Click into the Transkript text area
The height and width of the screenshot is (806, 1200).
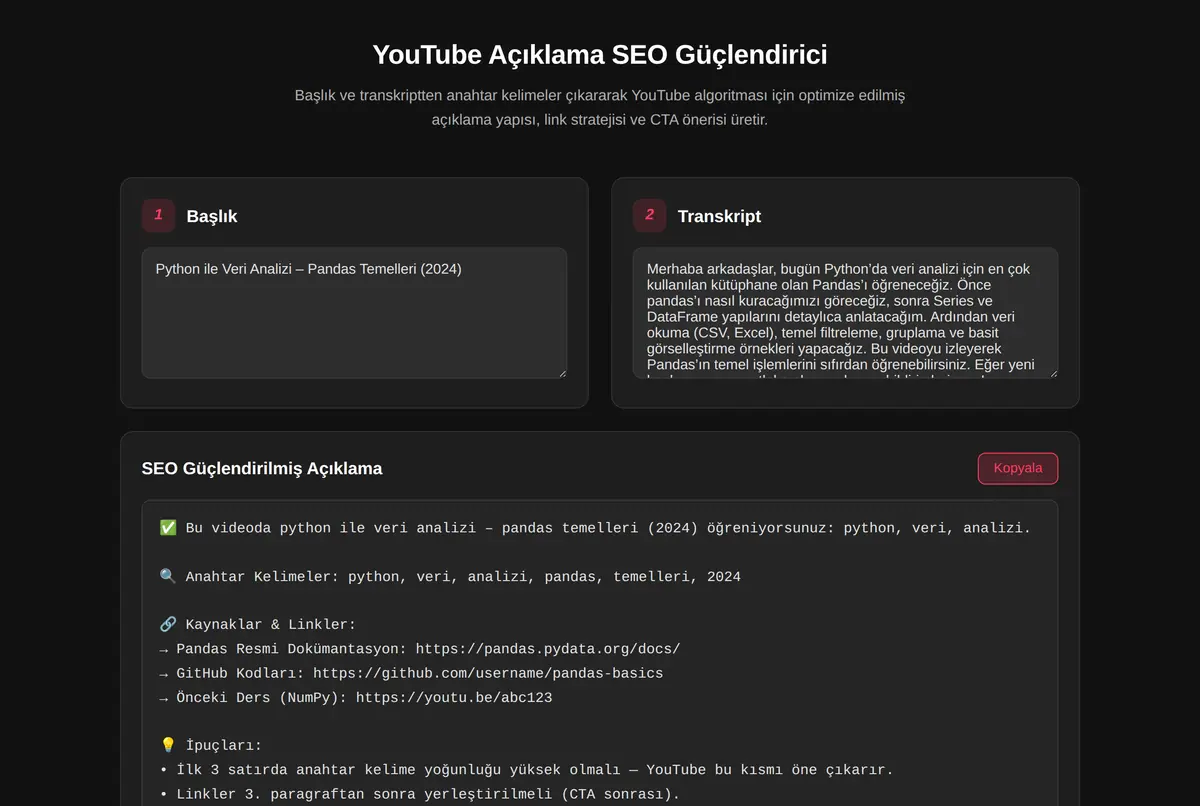coord(845,313)
